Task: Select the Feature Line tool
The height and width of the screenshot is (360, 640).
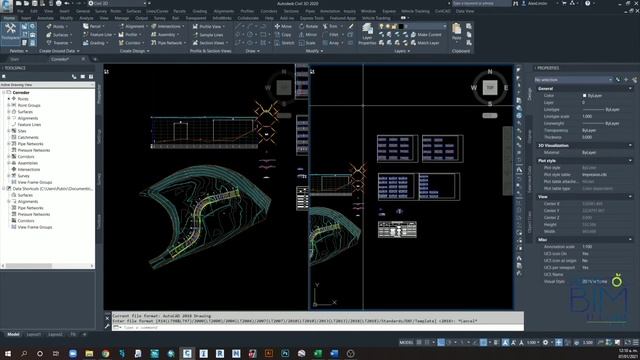Action: [x=98, y=35]
